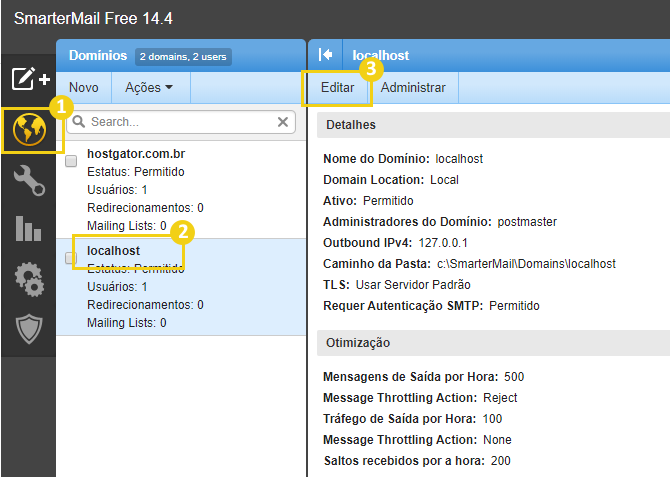Click the Detalhes section header
Screen dimensions: 670x477
pos(494,125)
